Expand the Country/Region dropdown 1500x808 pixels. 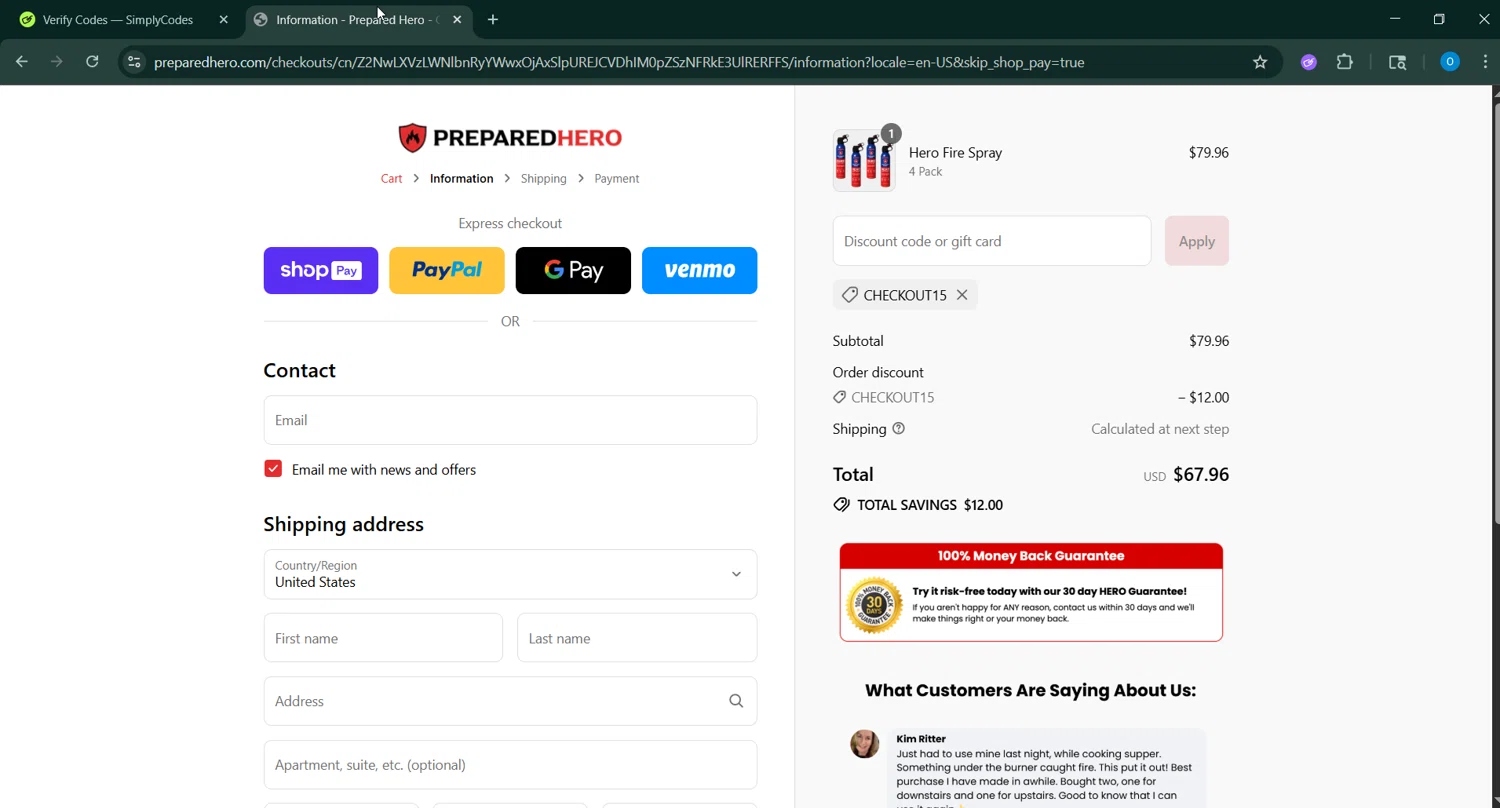[510, 574]
